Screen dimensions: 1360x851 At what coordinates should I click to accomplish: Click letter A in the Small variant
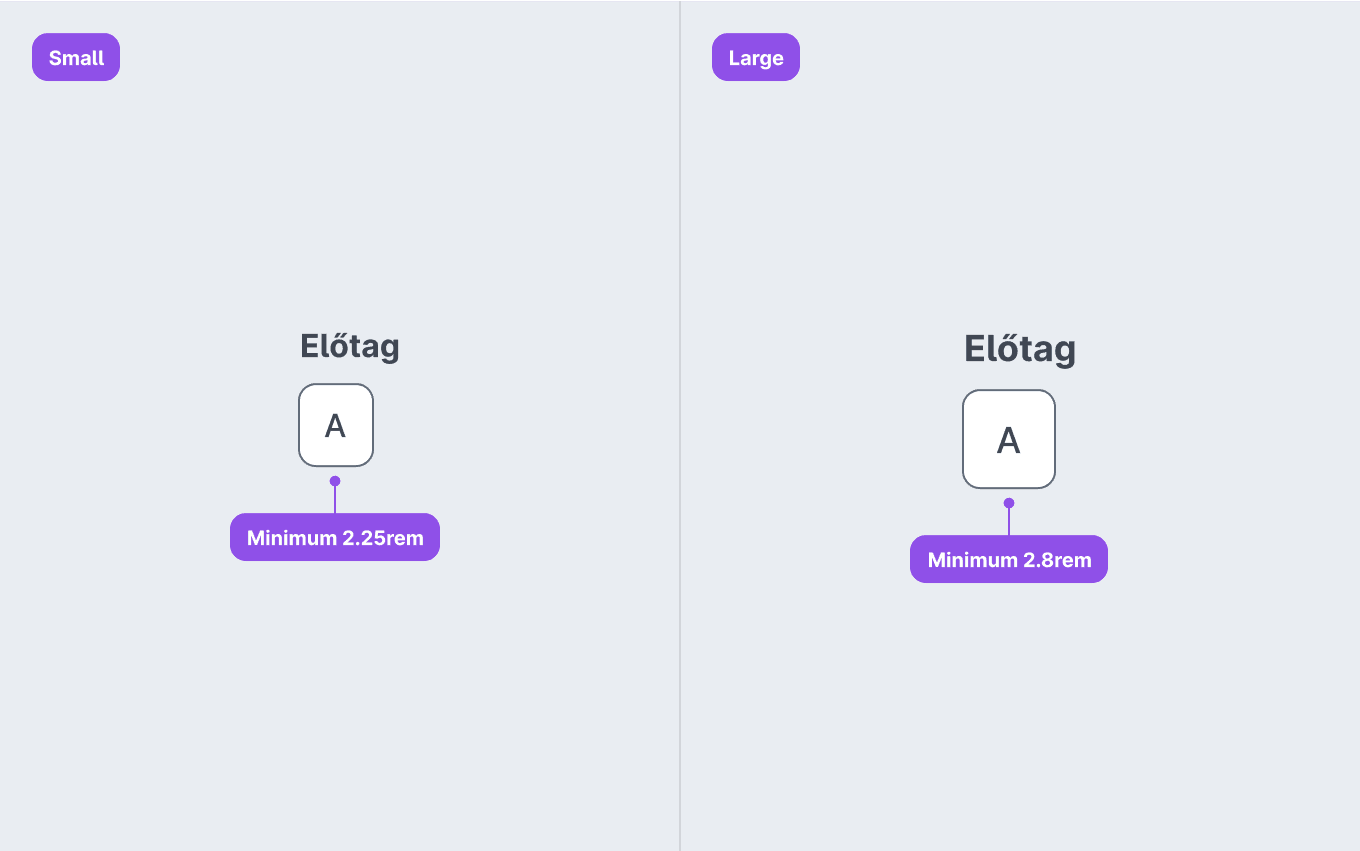coord(336,426)
